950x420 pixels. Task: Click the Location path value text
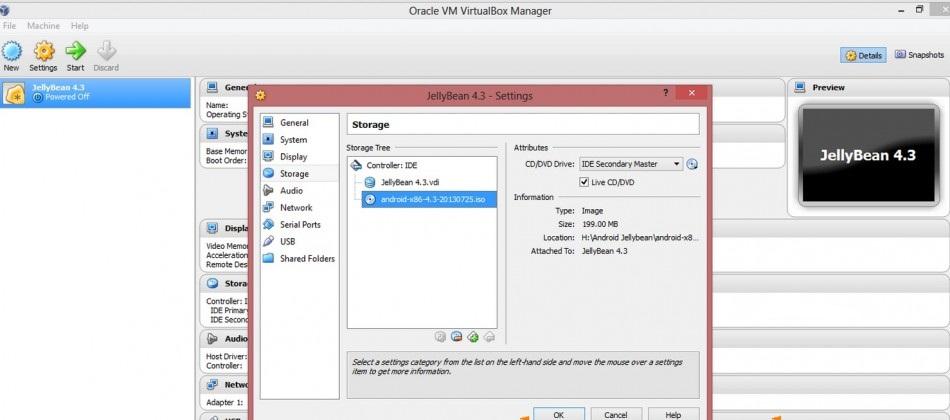tap(639, 238)
